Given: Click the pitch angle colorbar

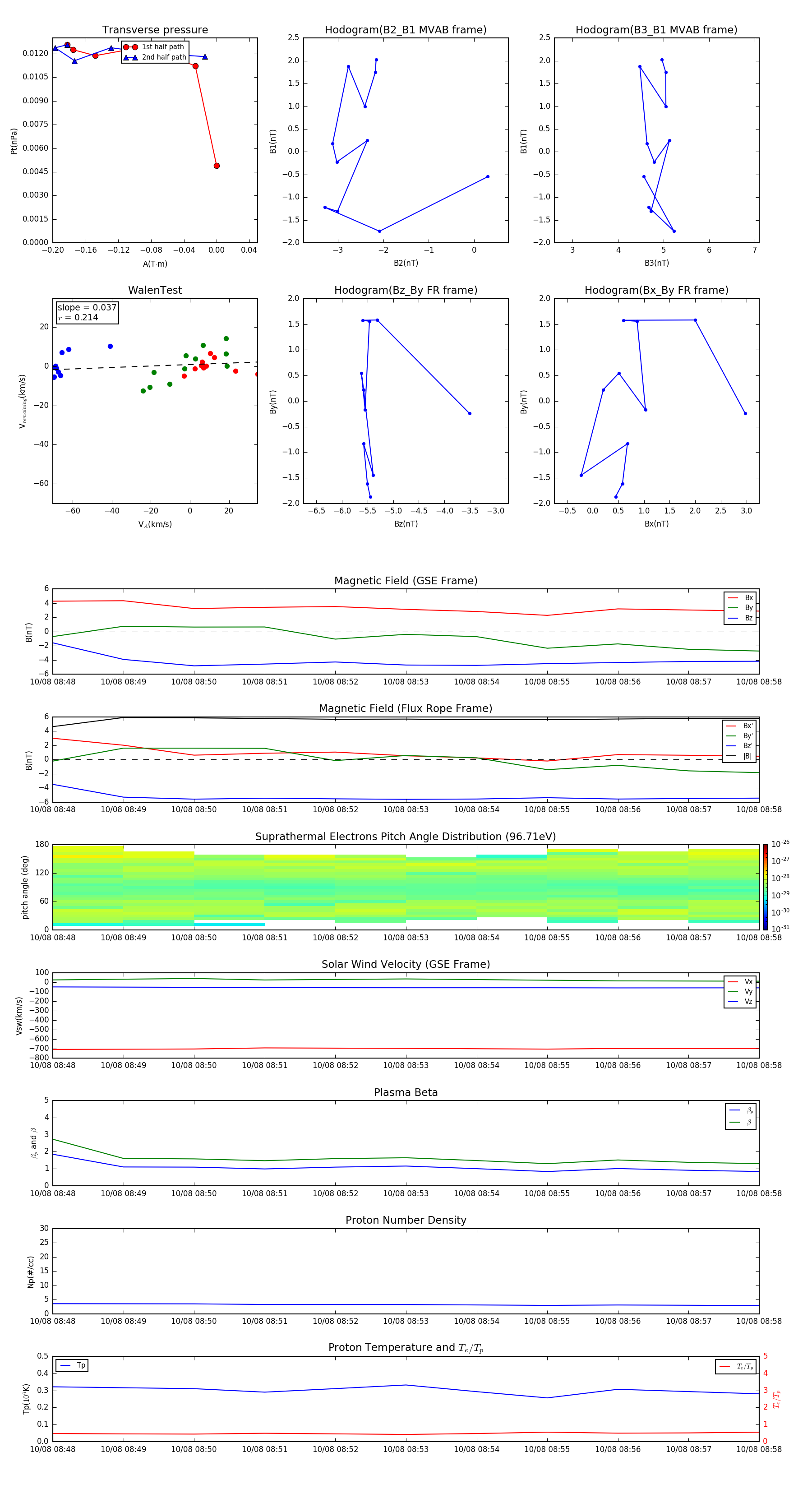Looking at the screenshot, I should pyautogui.click(x=765, y=887).
